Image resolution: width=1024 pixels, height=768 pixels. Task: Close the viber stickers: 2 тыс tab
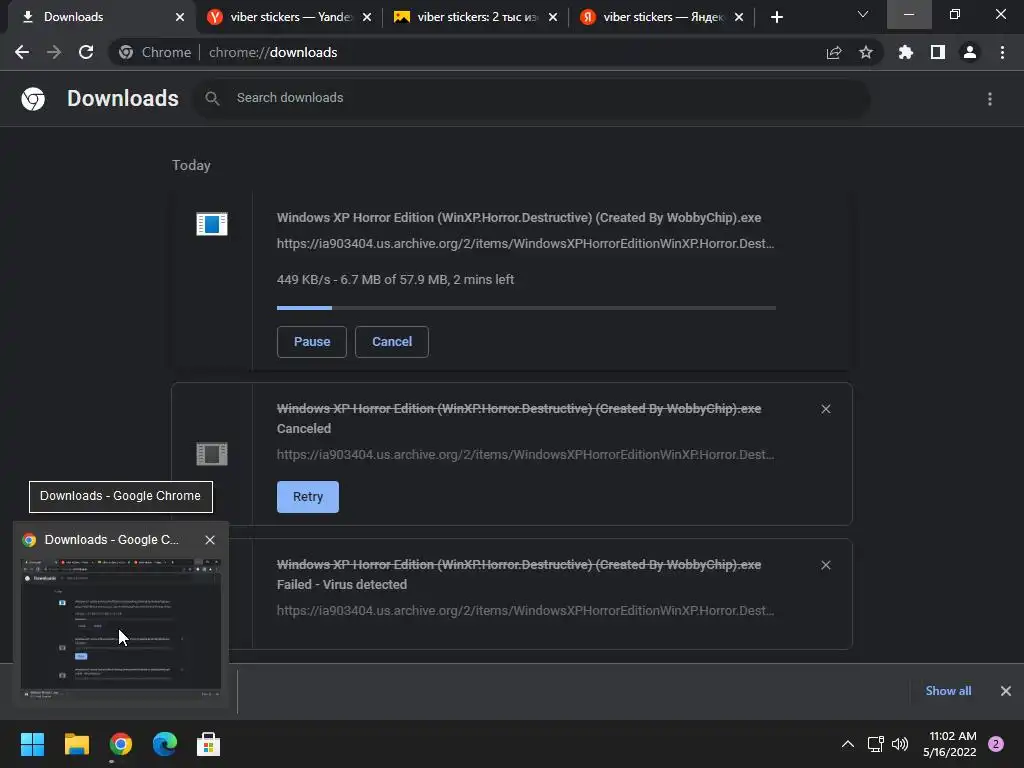click(x=553, y=17)
